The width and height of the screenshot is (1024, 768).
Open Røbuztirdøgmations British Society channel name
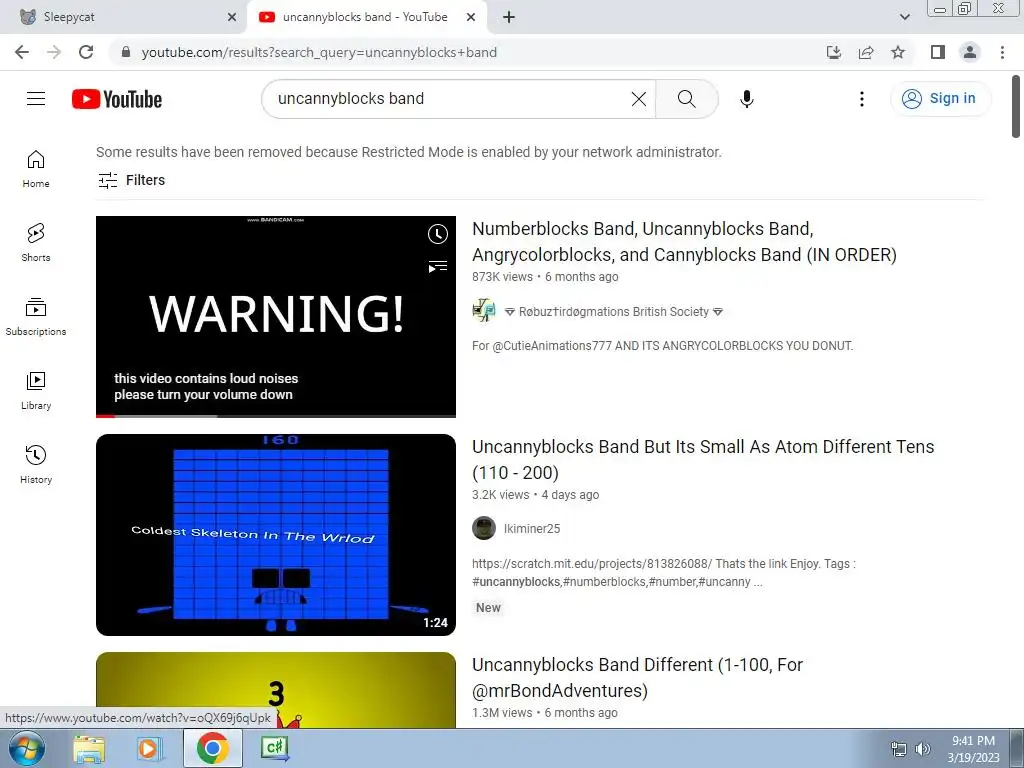(x=614, y=312)
